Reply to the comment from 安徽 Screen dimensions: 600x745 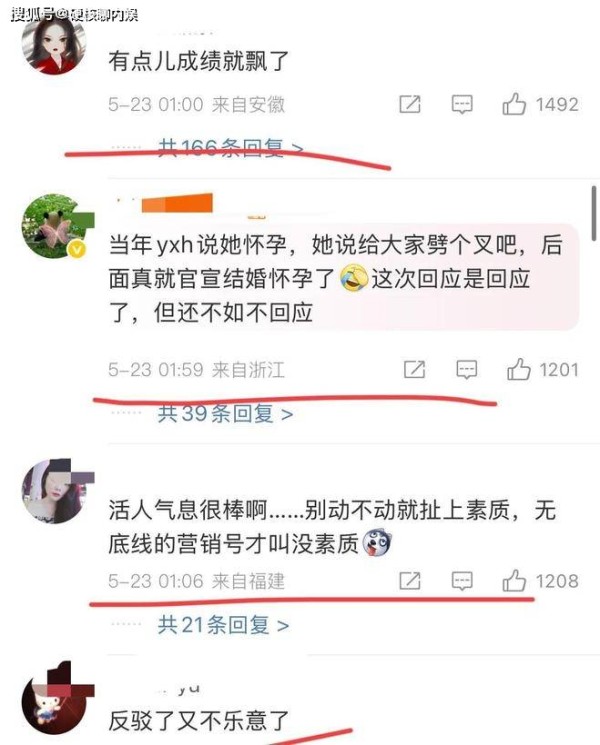click(x=462, y=104)
